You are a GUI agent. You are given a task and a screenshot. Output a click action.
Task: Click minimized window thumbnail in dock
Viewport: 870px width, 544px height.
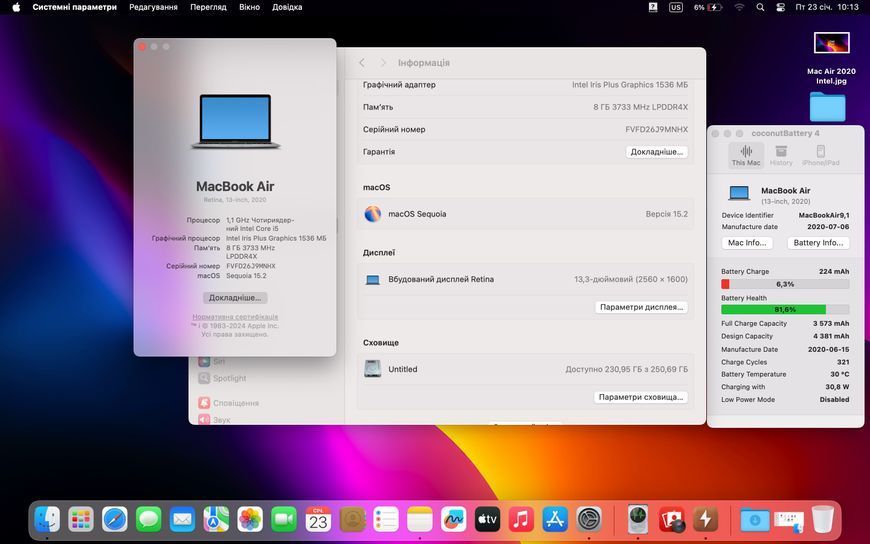(x=788, y=520)
